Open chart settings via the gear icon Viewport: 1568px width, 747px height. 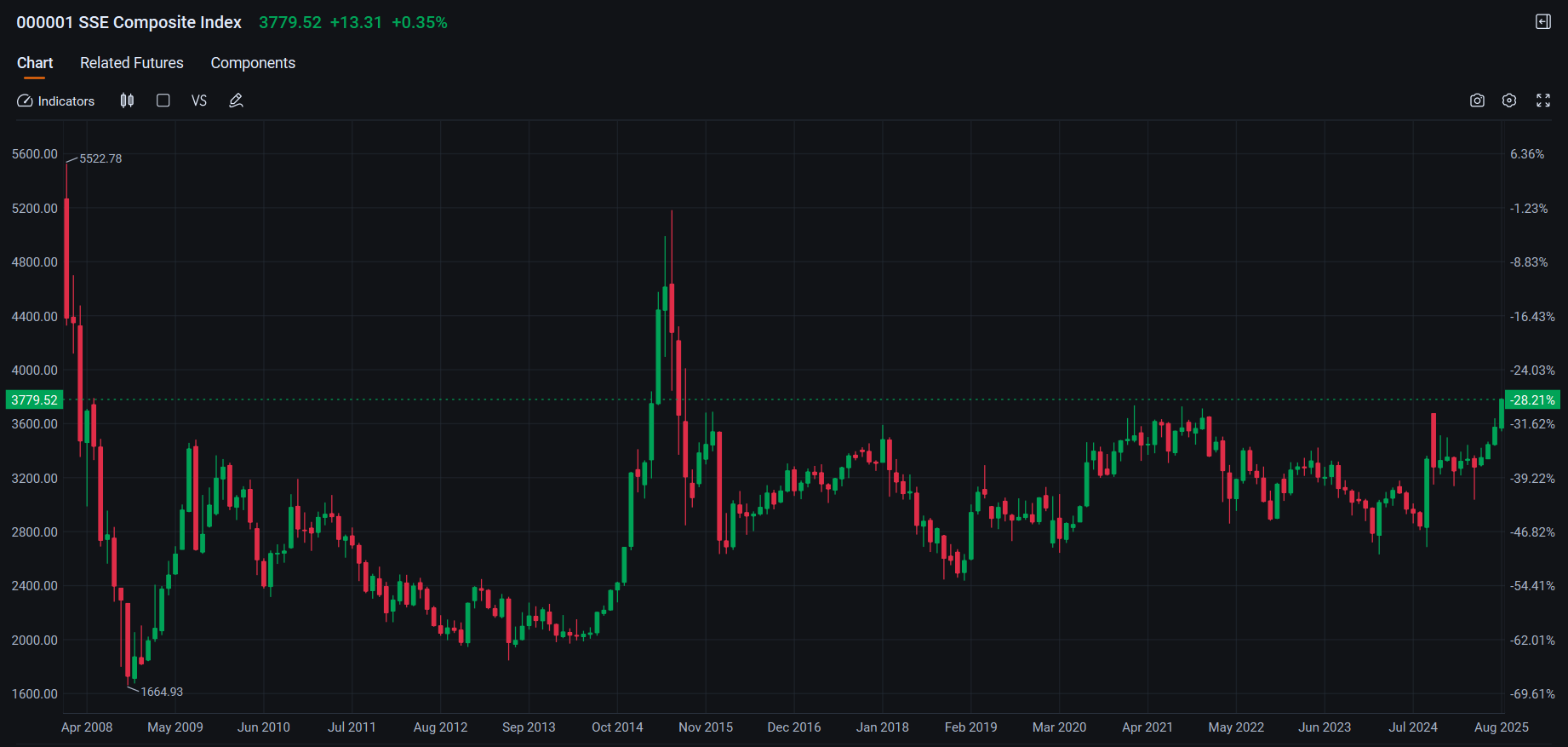pyautogui.click(x=1509, y=101)
